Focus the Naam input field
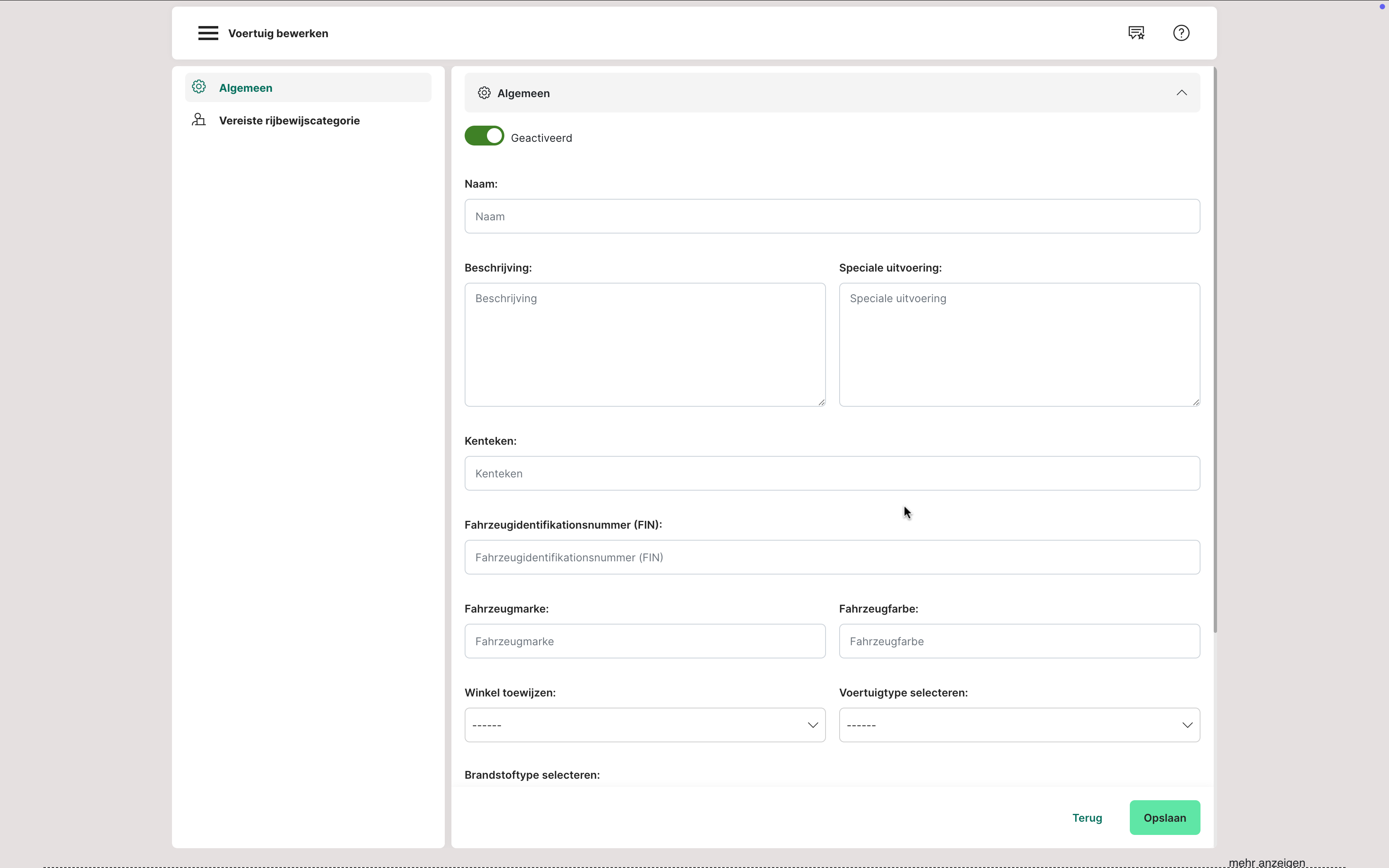Screen dimensions: 1389x868 click(832, 217)
